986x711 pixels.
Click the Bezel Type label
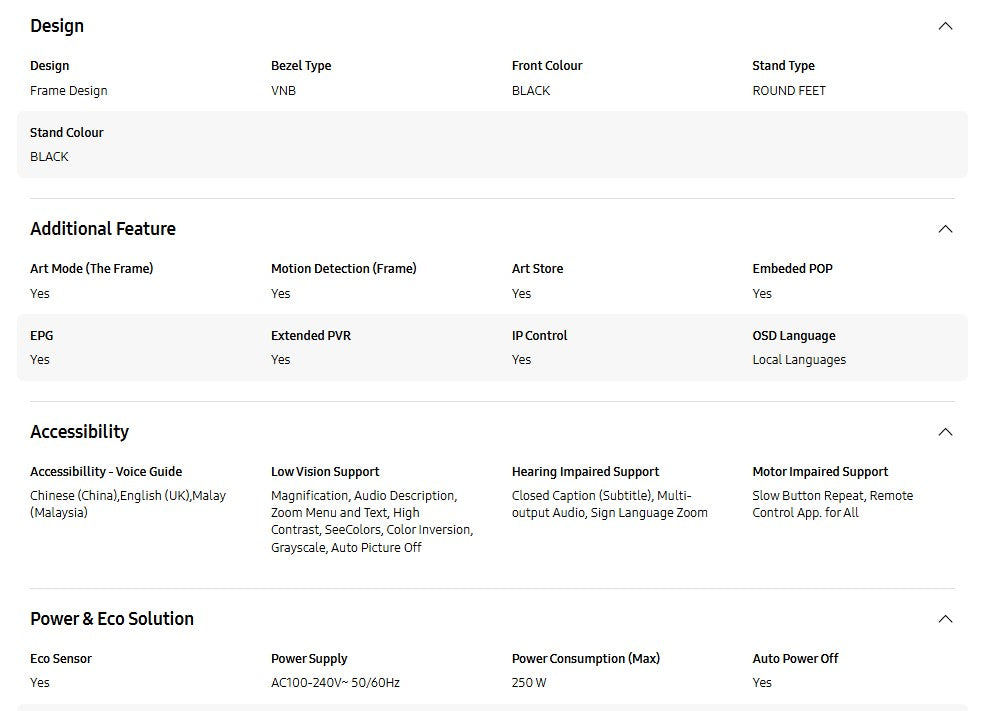301,66
